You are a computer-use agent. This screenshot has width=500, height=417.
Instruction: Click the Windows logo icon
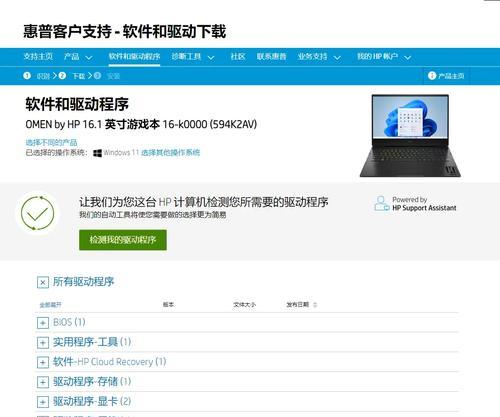[97, 153]
